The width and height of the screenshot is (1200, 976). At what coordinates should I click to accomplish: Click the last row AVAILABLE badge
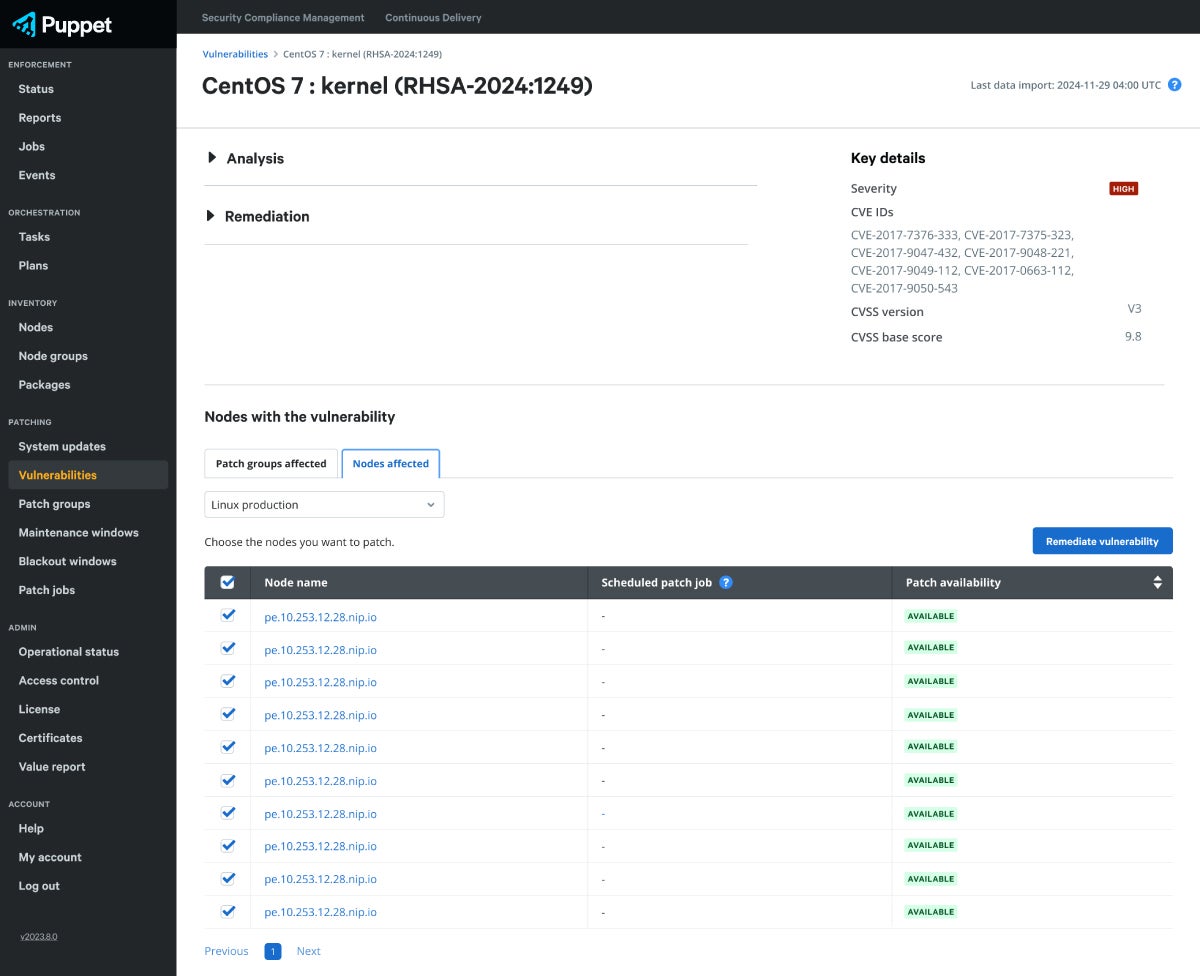tap(930, 912)
